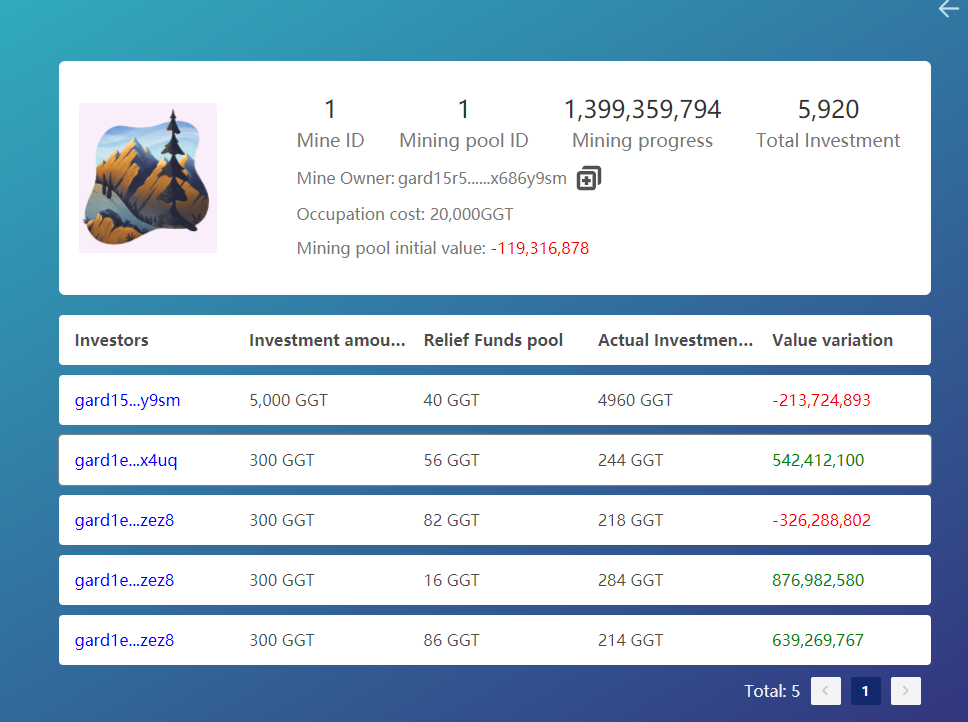Click the Relief Funds pool header

(493, 340)
